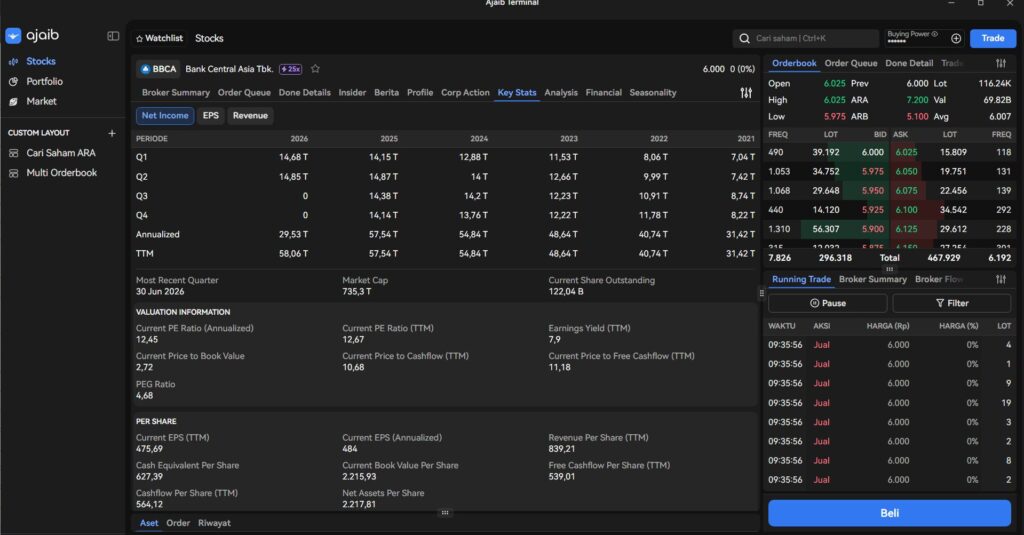
Task: Click the 25x leverage badge
Action: (291, 69)
